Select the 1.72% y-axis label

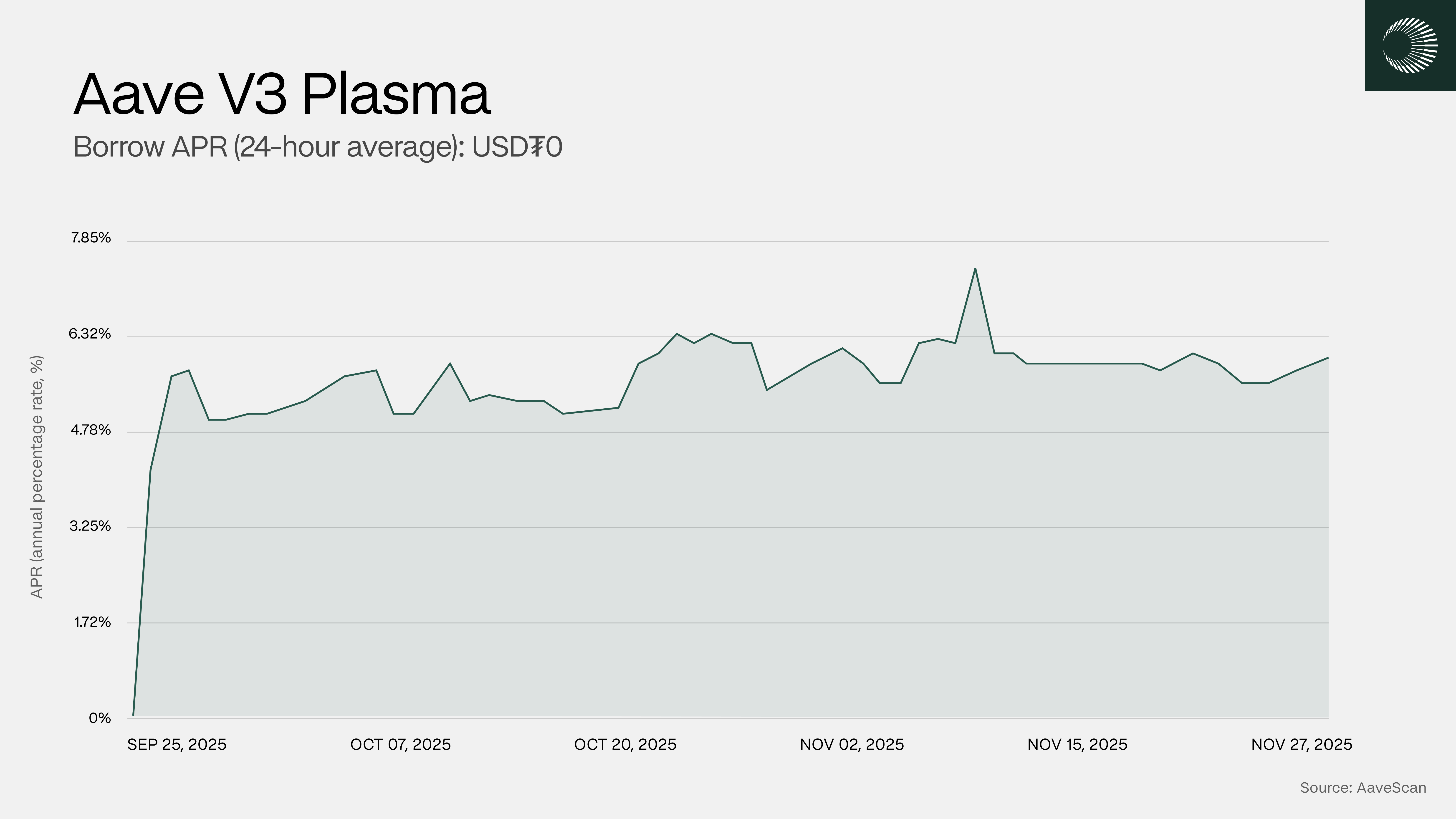point(92,622)
